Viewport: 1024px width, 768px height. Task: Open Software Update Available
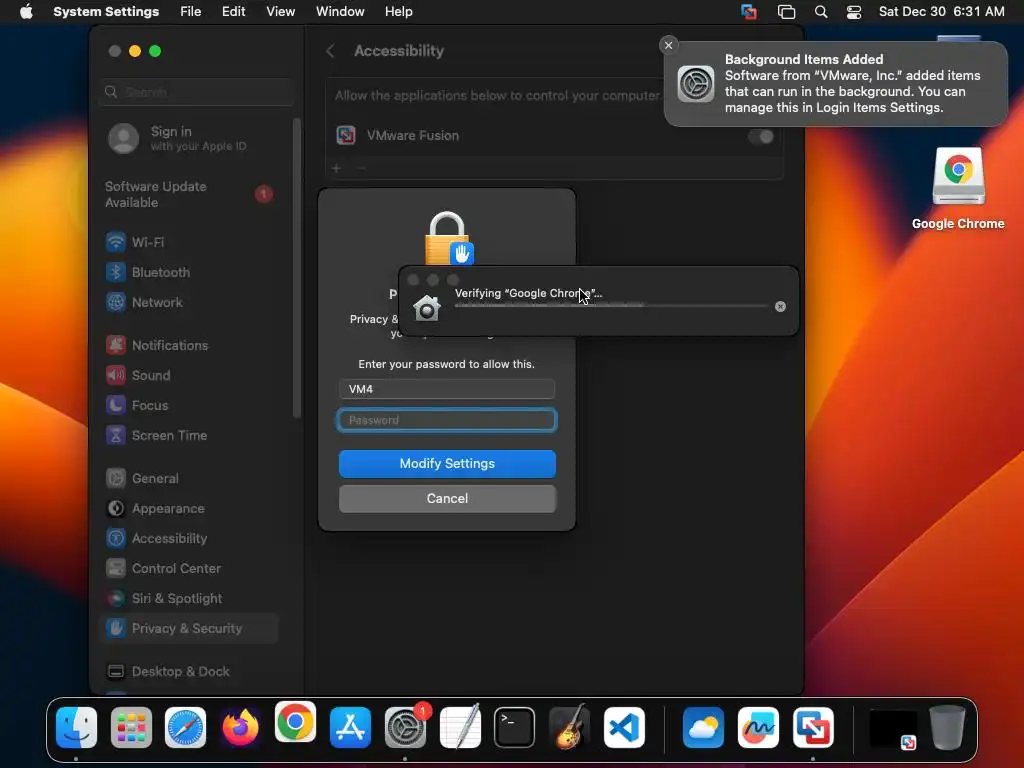(x=189, y=195)
